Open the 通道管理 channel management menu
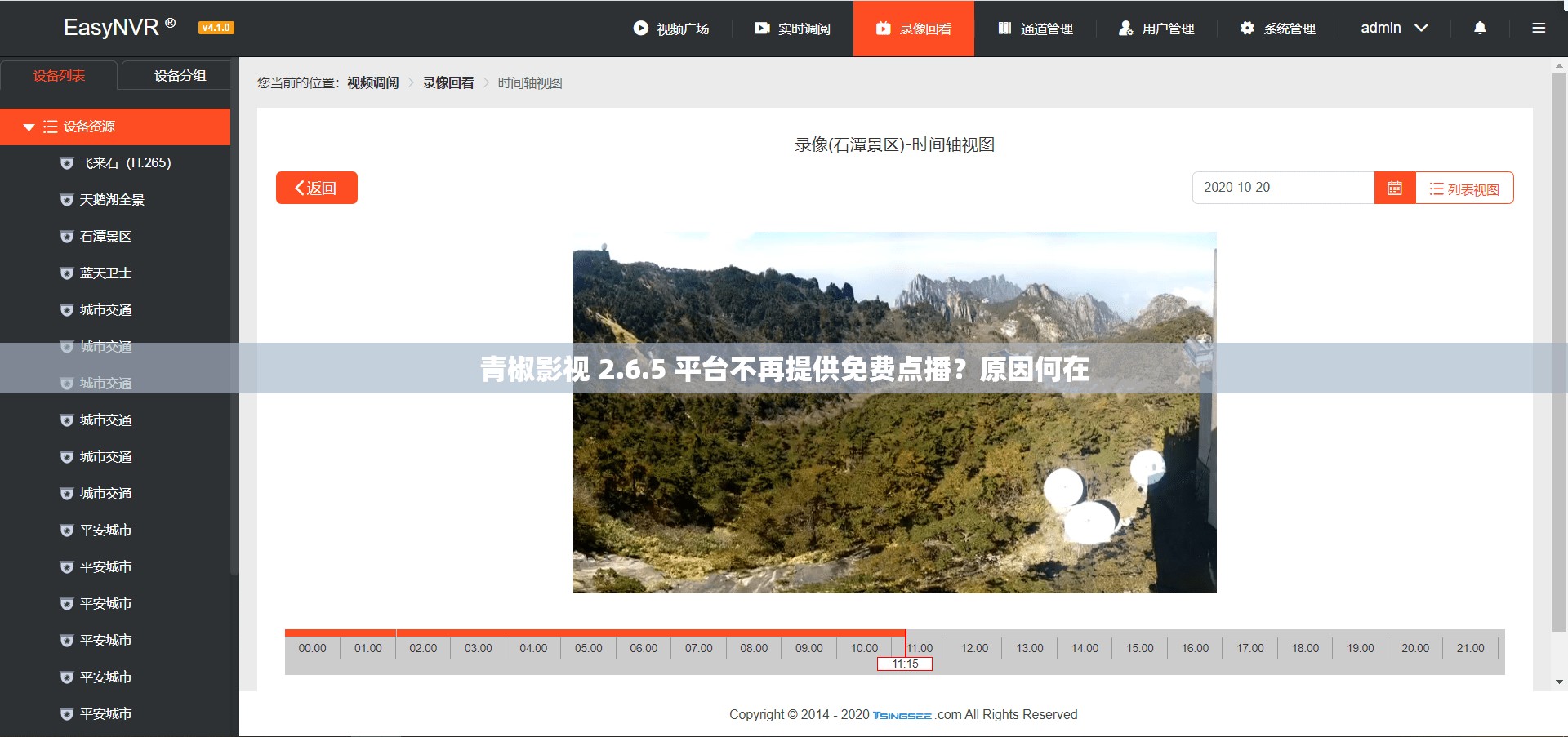 click(x=1035, y=29)
